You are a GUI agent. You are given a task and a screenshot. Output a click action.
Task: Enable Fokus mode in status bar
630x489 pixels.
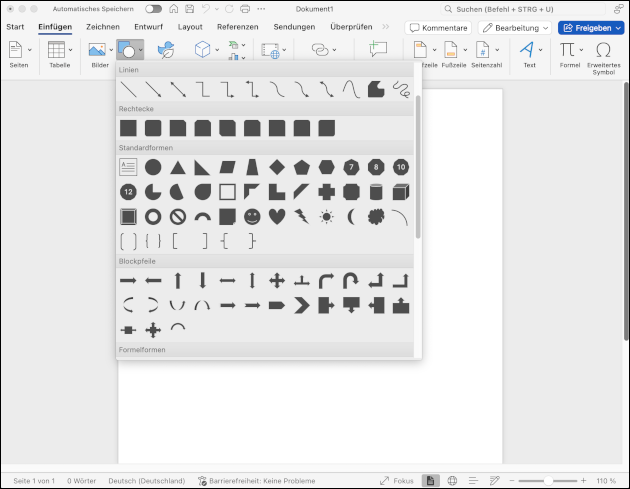[x=397, y=481]
